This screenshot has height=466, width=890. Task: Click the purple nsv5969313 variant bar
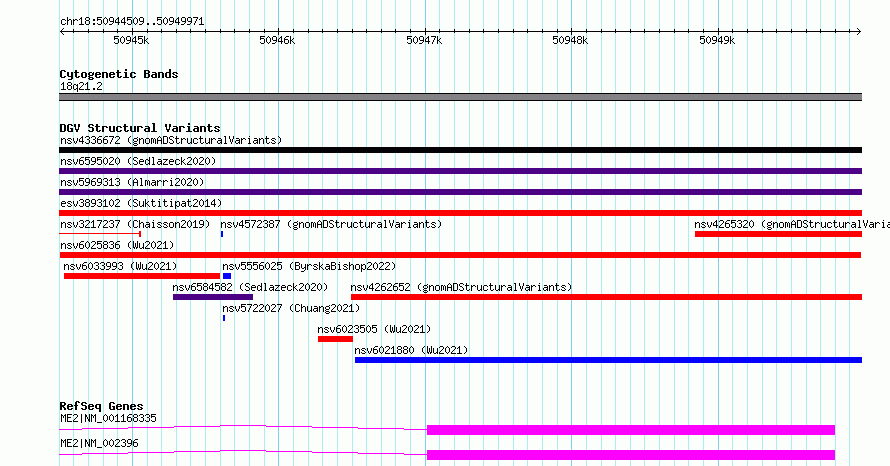460,192
